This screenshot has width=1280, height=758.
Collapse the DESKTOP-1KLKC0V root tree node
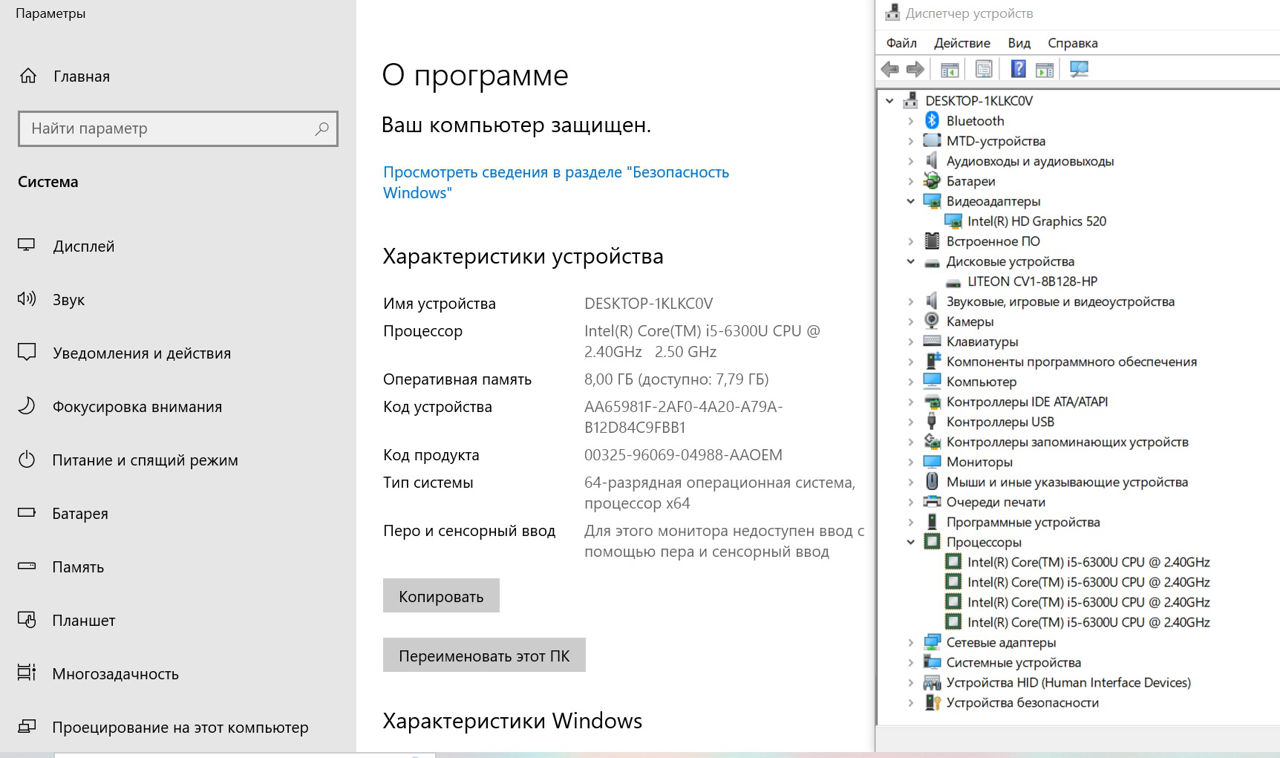pos(890,101)
